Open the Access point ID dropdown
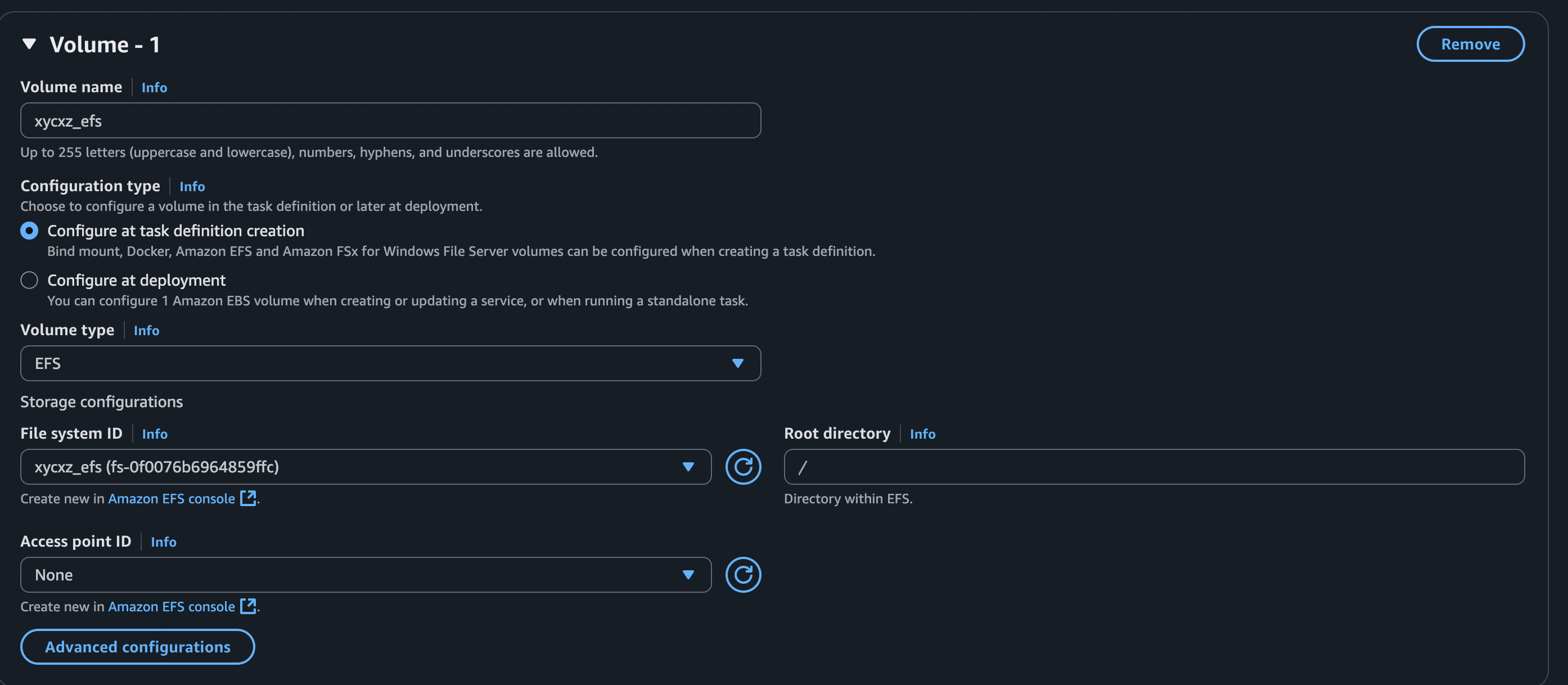The width and height of the screenshot is (1568, 685). [365, 575]
